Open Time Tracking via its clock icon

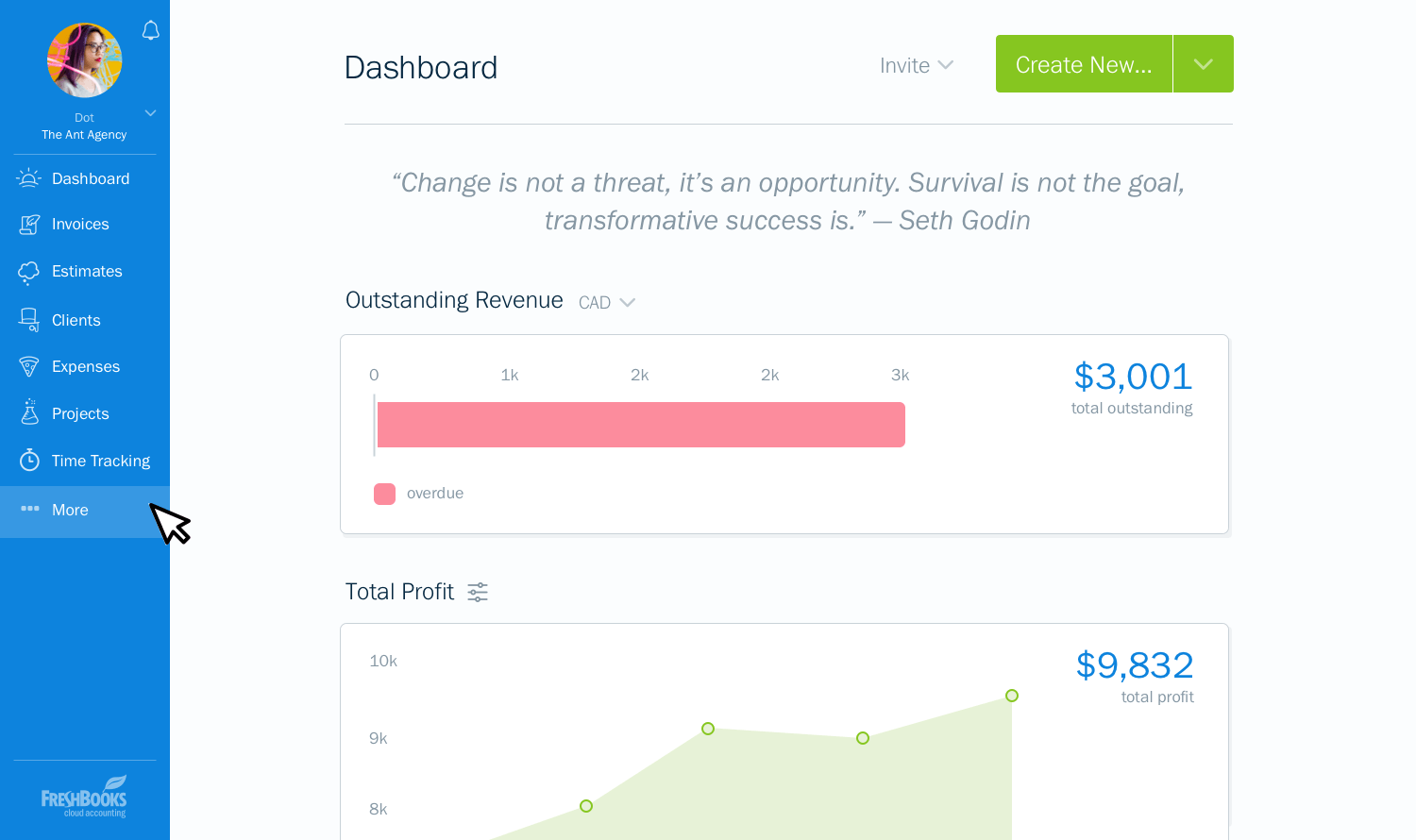tap(28, 461)
